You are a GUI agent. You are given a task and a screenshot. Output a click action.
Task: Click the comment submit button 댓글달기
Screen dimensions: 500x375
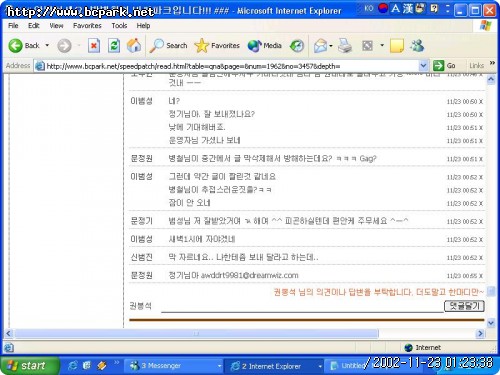tap(464, 306)
